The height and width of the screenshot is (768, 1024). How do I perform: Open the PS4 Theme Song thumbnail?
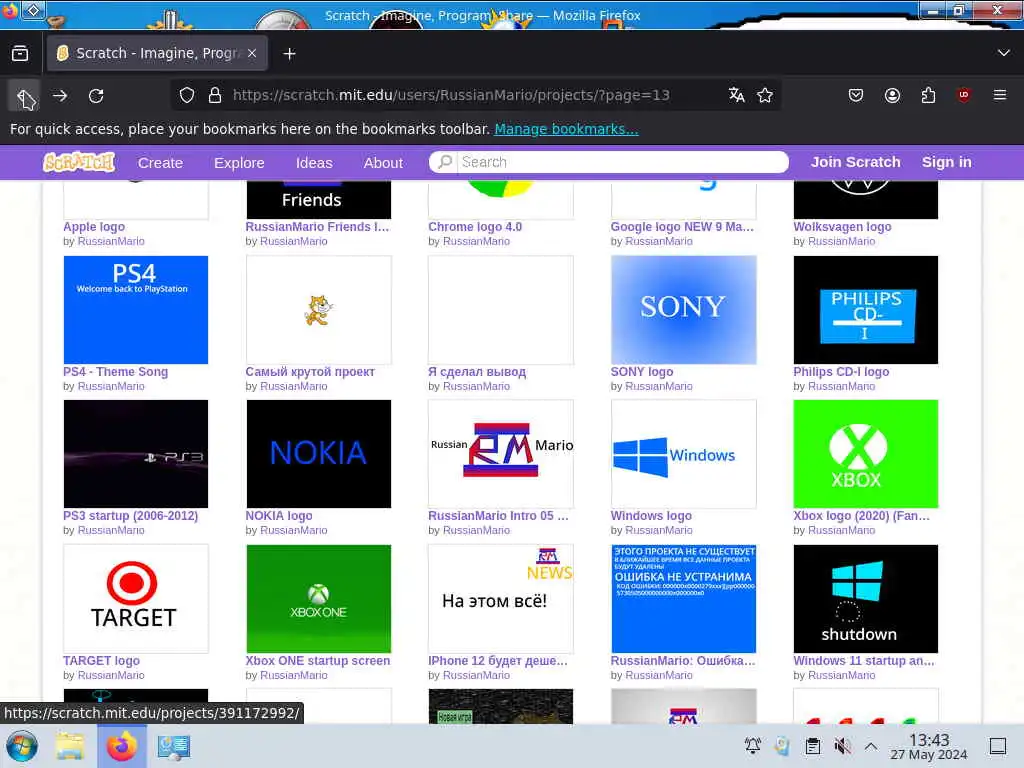tap(136, 310)
